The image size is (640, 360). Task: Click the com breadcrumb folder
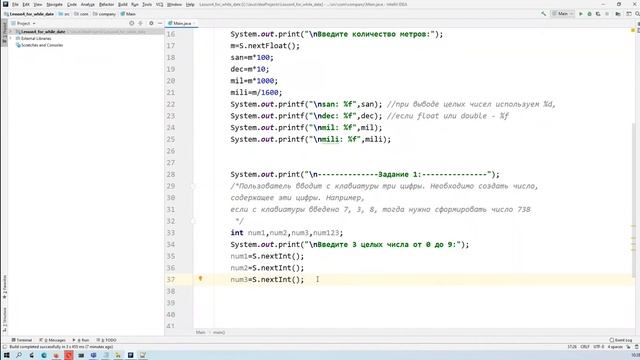coord(82,14)
